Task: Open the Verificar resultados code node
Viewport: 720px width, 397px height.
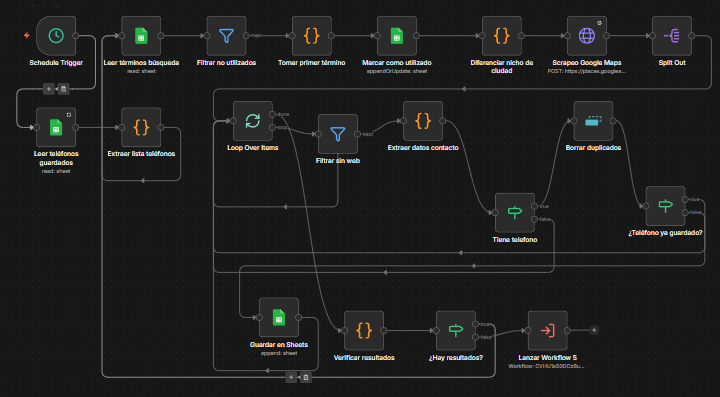Action: [x=364, y=330]
